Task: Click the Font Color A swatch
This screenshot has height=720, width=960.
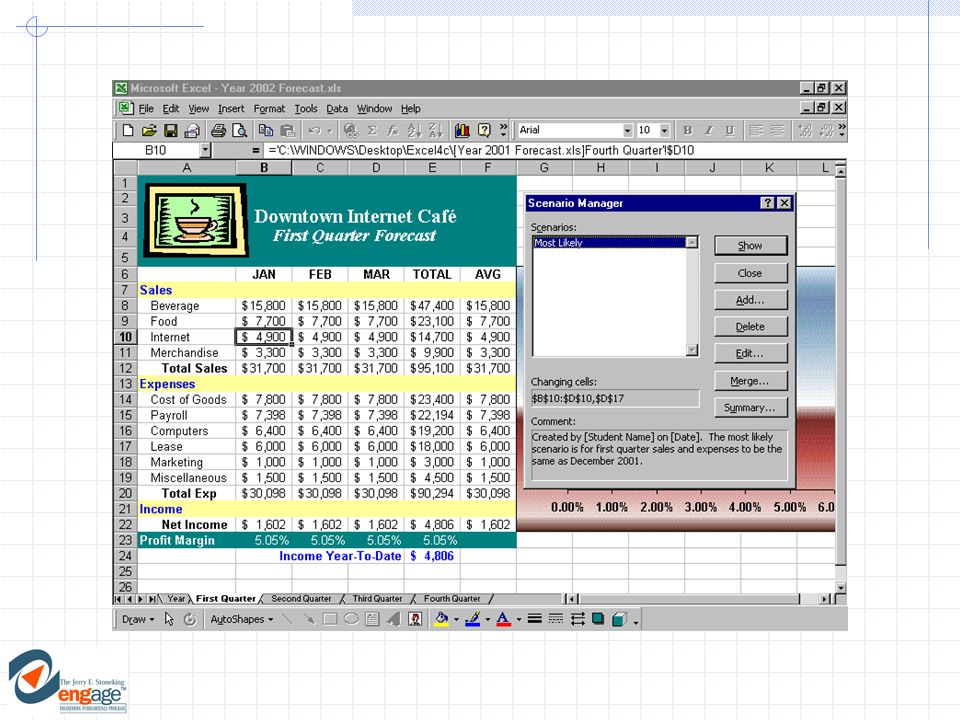Action: (x=503, y=619)
